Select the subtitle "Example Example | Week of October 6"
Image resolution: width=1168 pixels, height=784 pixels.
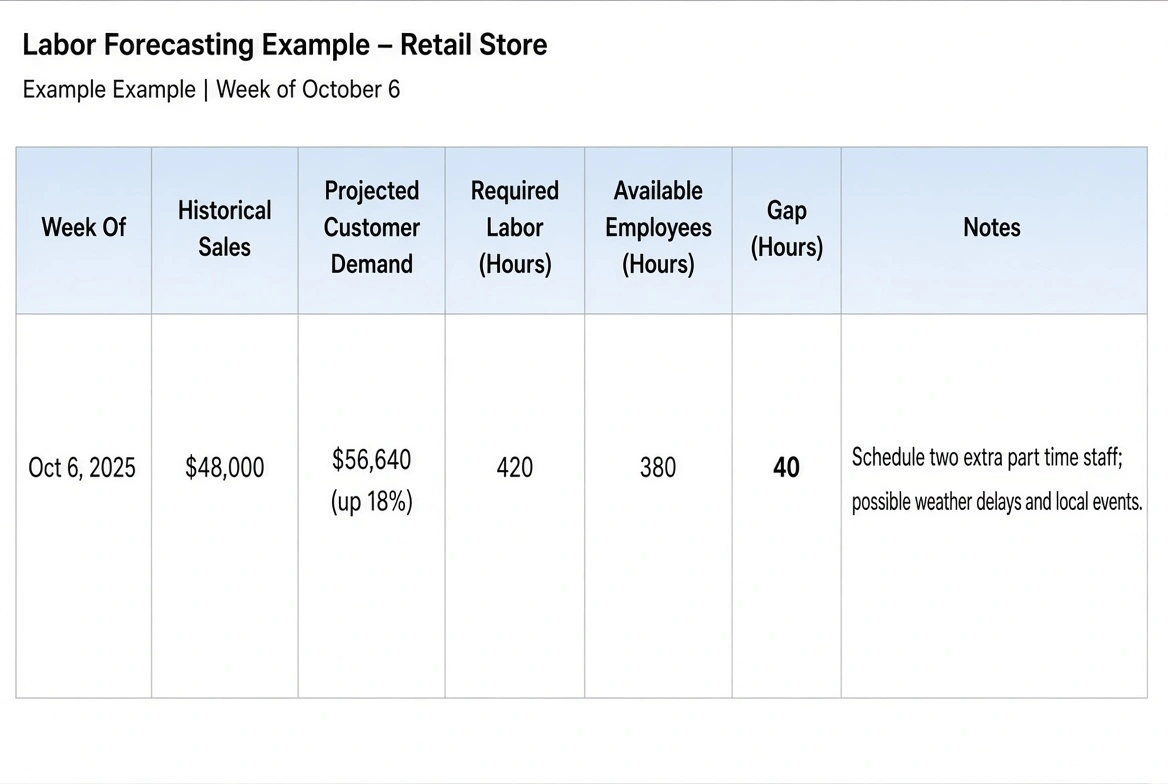pos(211,89)
